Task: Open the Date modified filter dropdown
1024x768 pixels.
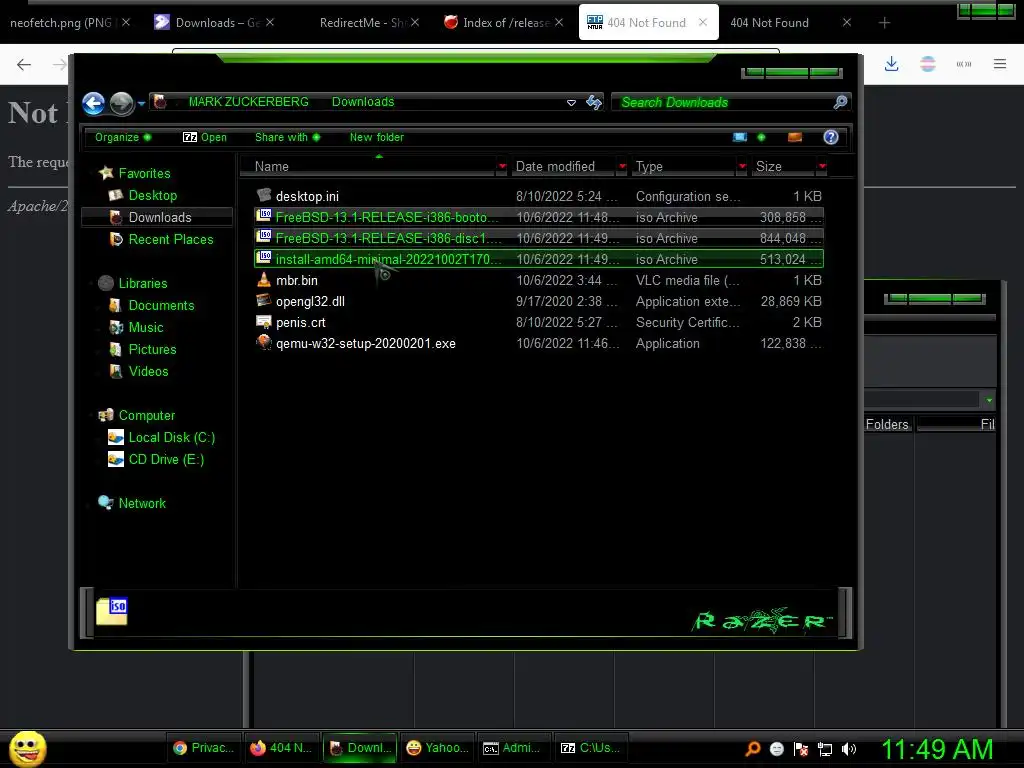Action: pyautogui.click(x=622, y=167)
